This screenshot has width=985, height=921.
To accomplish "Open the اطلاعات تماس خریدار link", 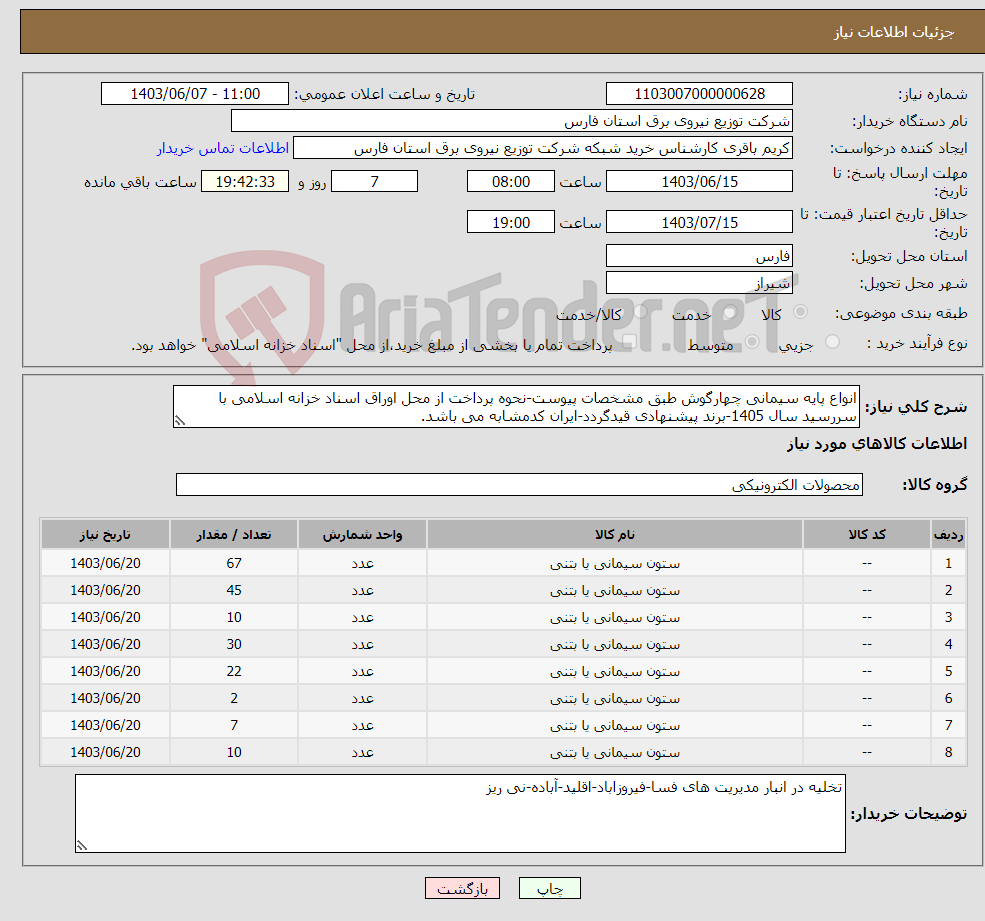I will click(223, 148).
